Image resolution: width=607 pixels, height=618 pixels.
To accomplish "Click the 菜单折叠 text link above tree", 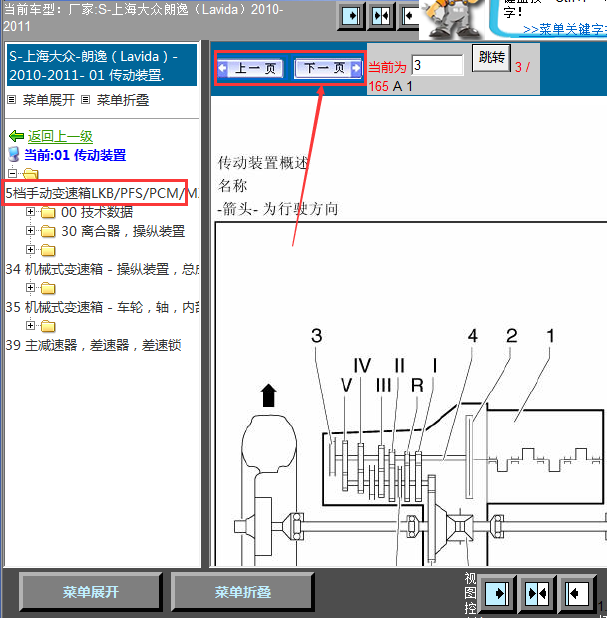I will 123,100.
